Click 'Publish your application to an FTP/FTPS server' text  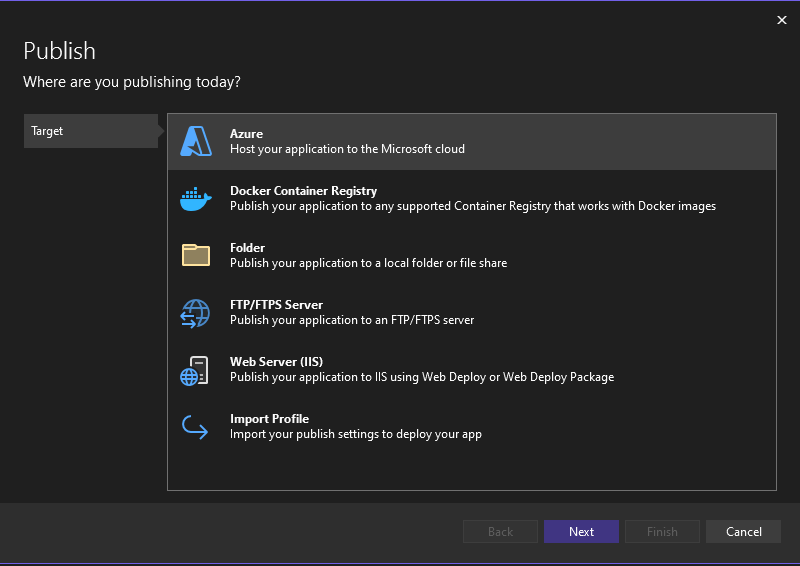352,320
